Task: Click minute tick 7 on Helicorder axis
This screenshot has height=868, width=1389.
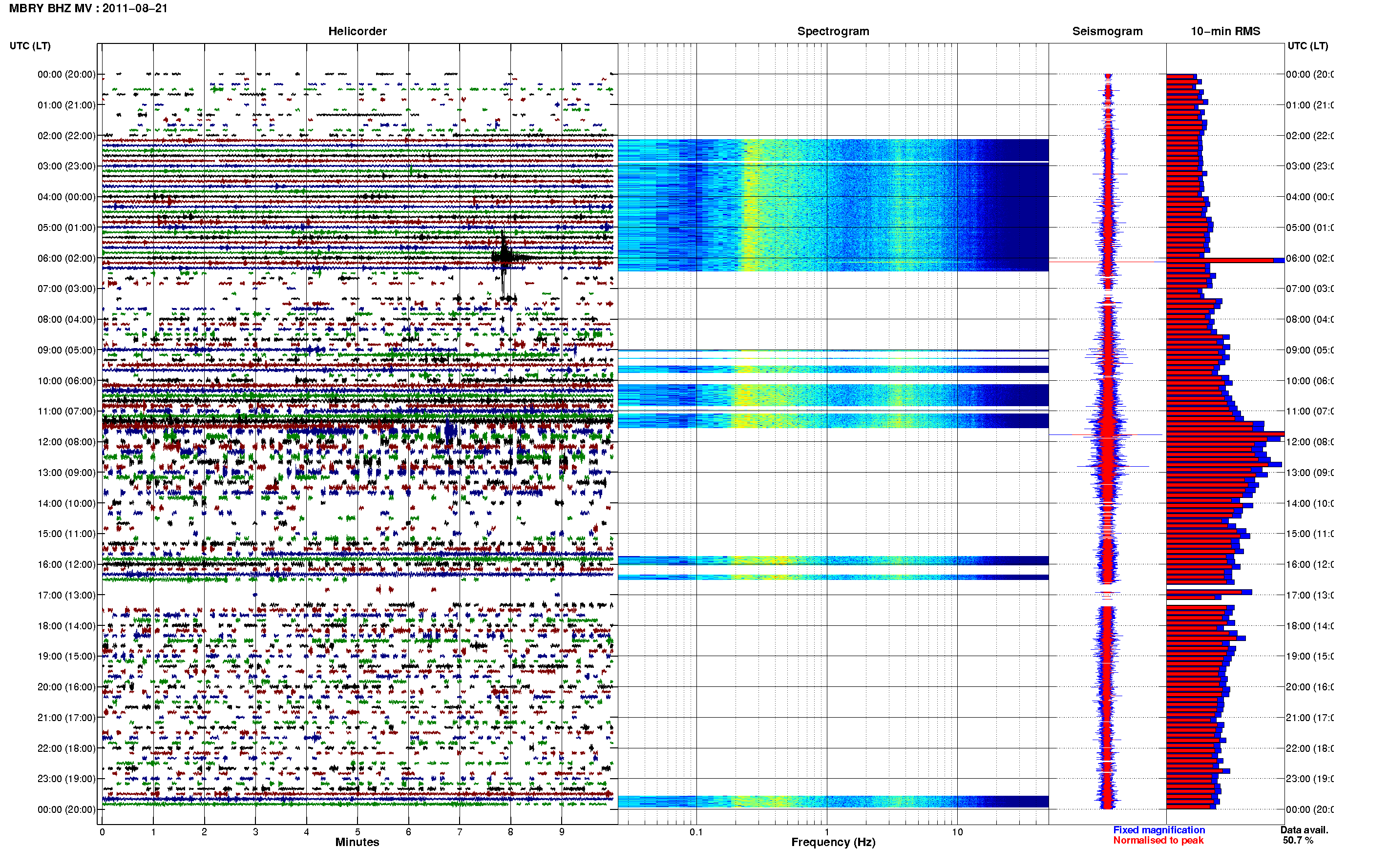Action: point(460,832)
